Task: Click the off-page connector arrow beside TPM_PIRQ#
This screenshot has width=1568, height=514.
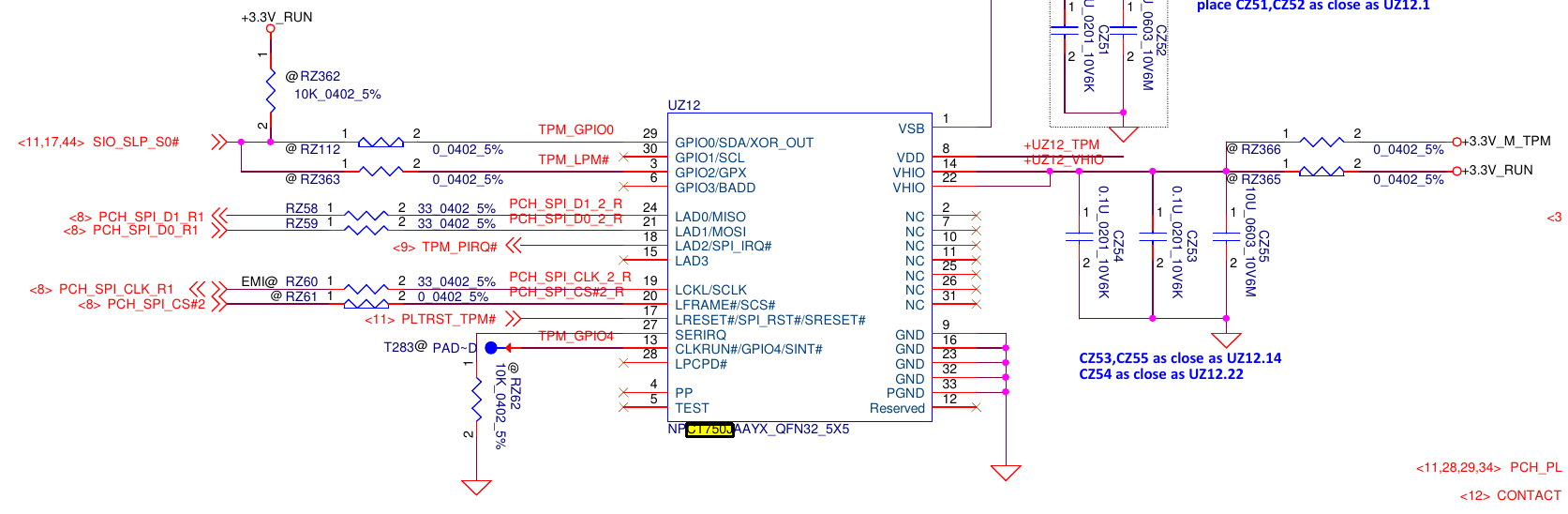Action: pos(513,246)
